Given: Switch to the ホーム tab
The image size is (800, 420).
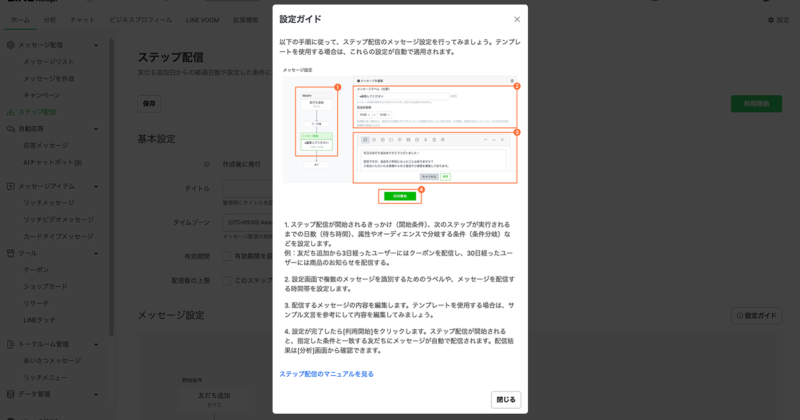Looking at the screenshot, I should pos(20,20).
